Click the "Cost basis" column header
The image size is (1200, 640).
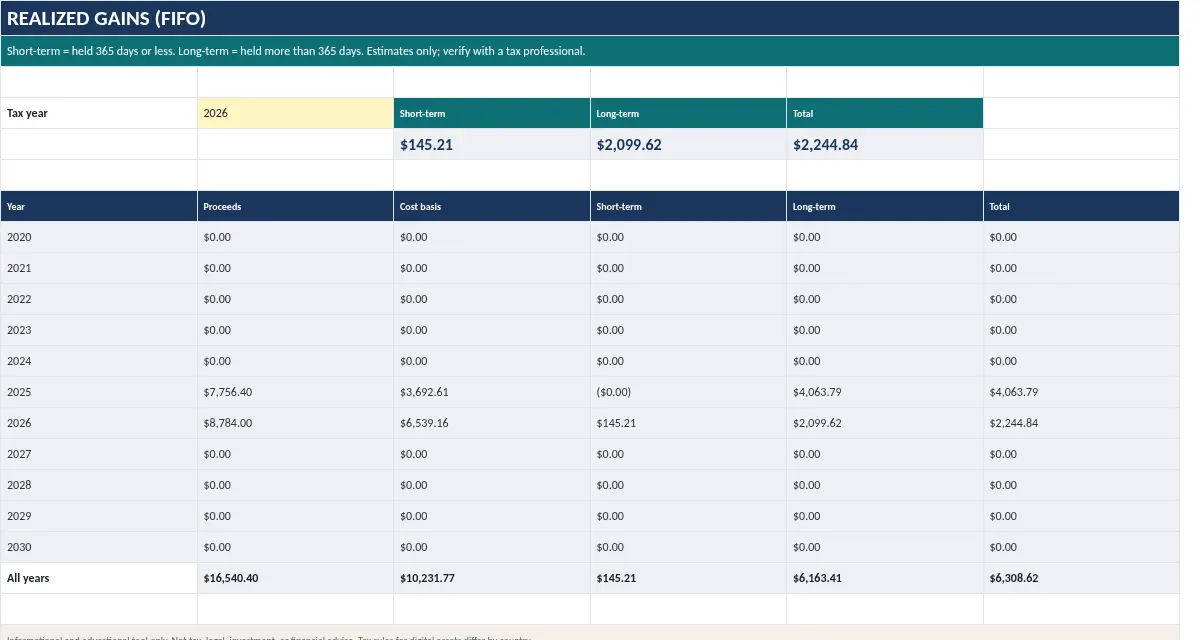[x=492, y=206]
